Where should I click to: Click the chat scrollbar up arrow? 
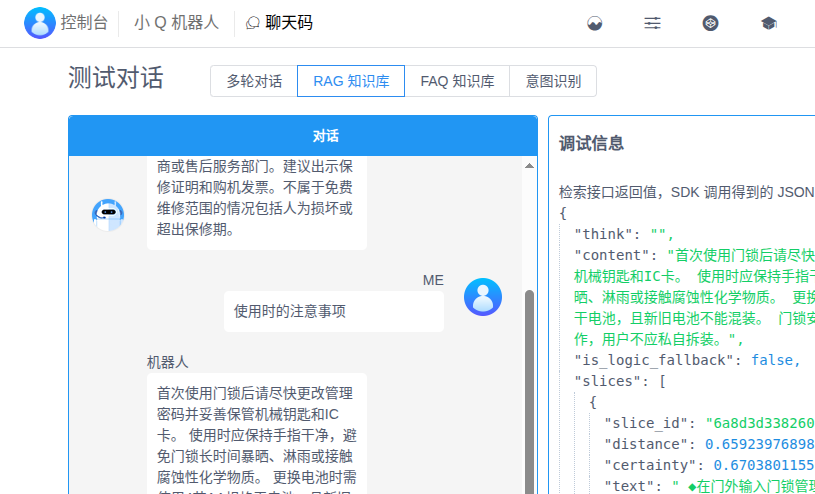[x=529, y=166]
